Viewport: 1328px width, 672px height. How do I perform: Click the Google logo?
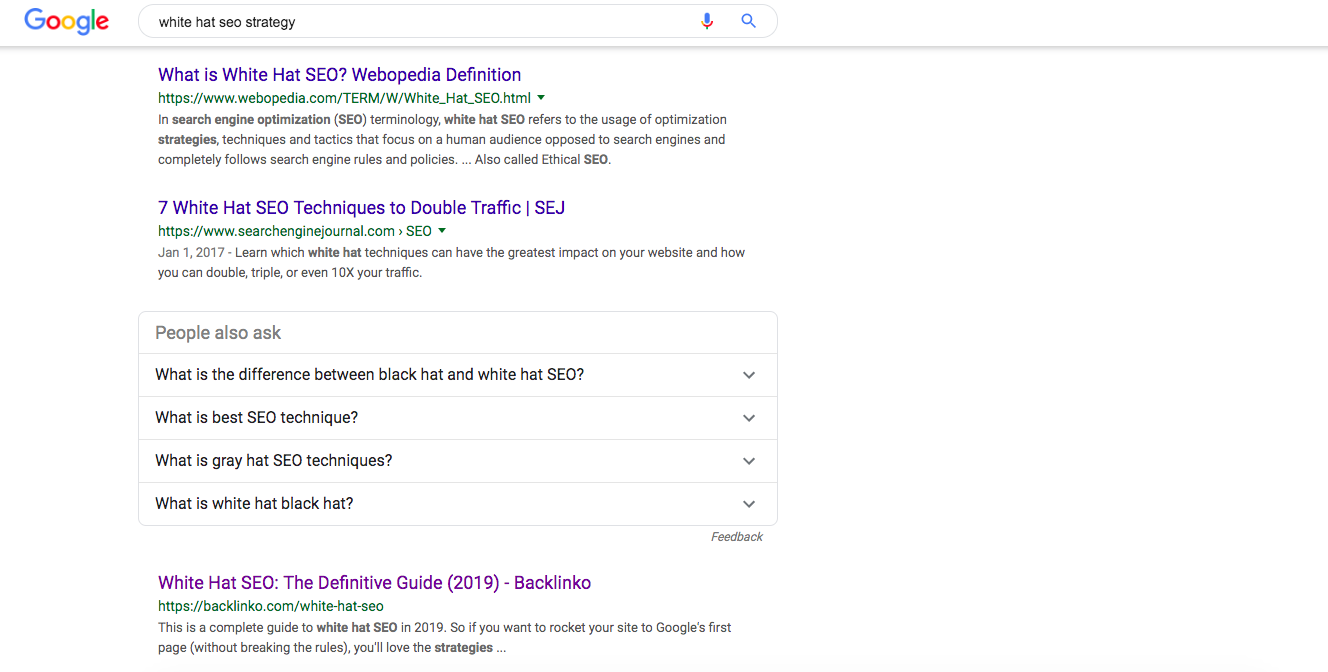coord(67,21)
